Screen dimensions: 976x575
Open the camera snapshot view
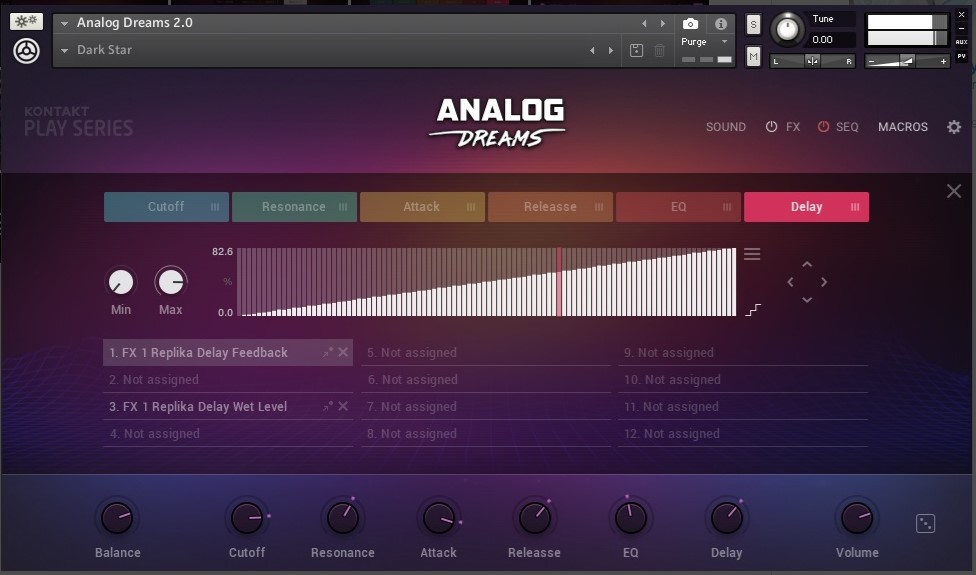[690, 24]
